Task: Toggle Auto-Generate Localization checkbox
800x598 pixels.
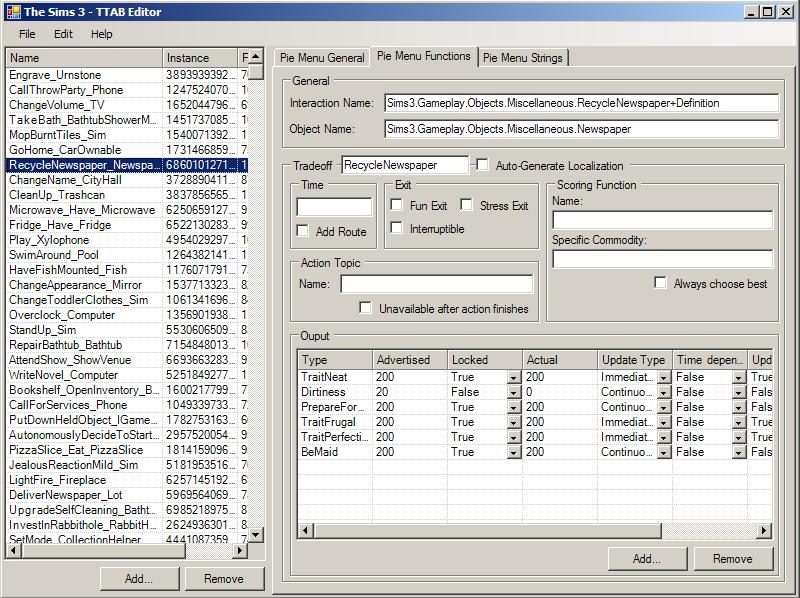Action: tap(482, 165)
